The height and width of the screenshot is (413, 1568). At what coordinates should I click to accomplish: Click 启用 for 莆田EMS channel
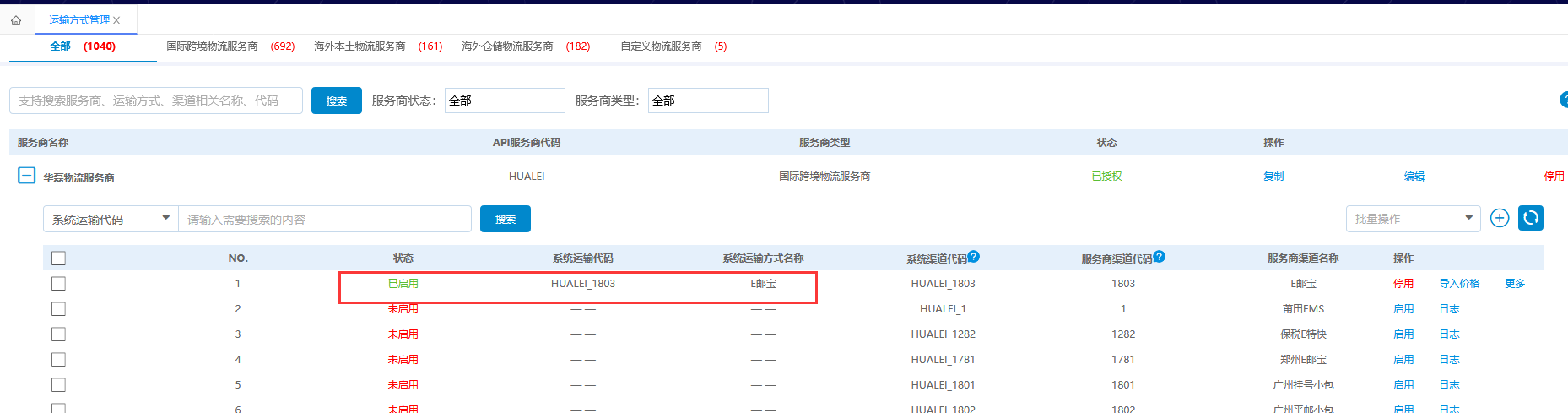(x=1403, y=309)
